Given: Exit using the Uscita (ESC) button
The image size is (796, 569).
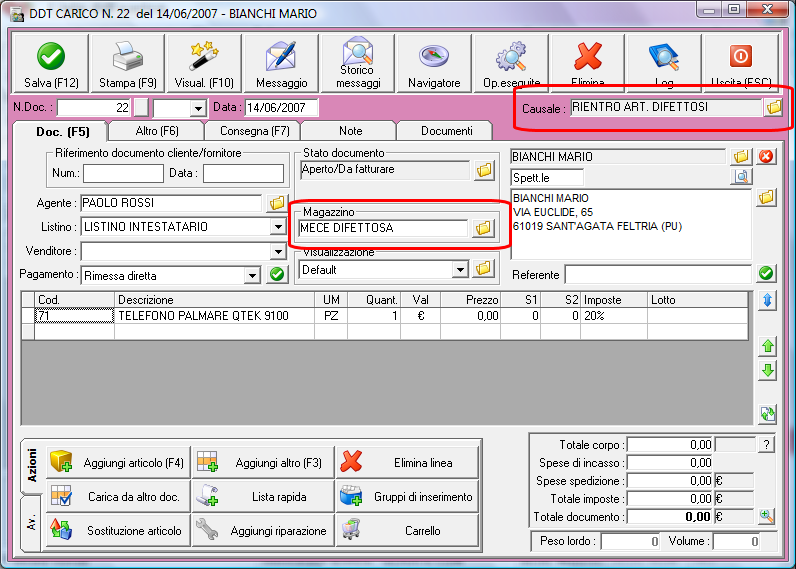Looking at the screenshot, I should [741, 63].
